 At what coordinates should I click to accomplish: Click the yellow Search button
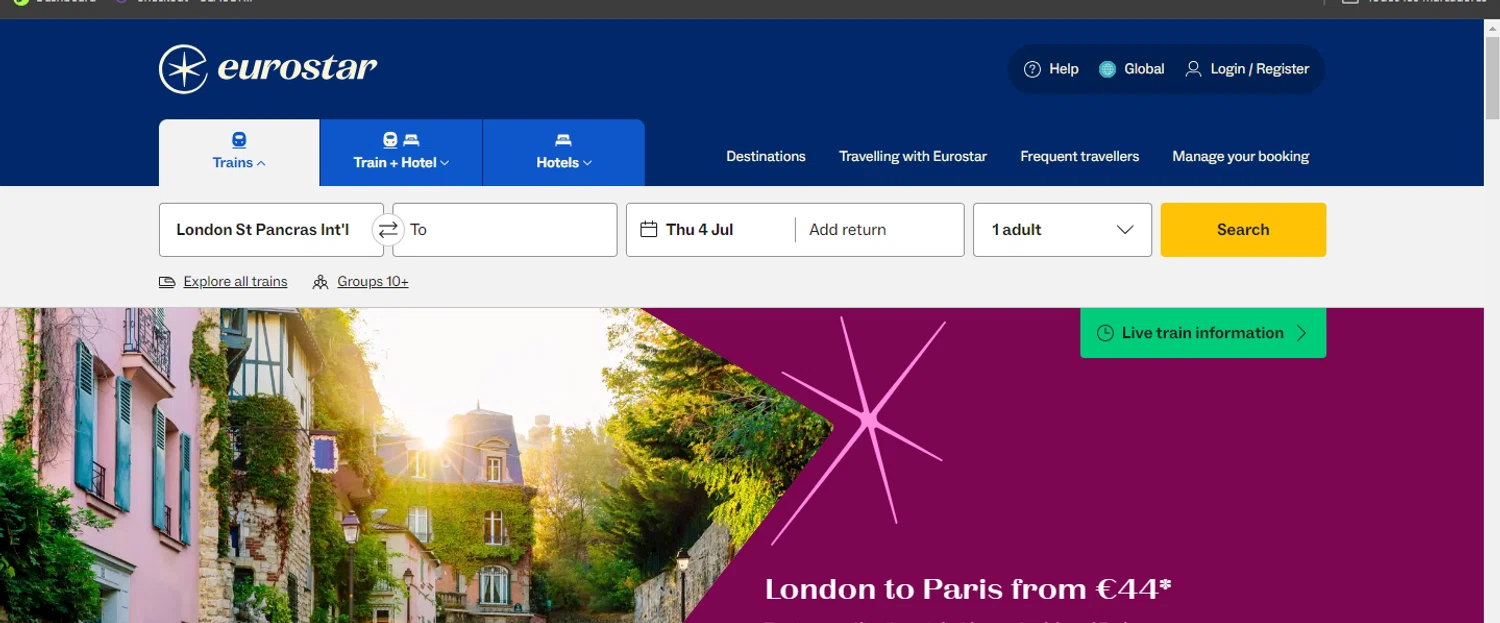[1243, 230]
